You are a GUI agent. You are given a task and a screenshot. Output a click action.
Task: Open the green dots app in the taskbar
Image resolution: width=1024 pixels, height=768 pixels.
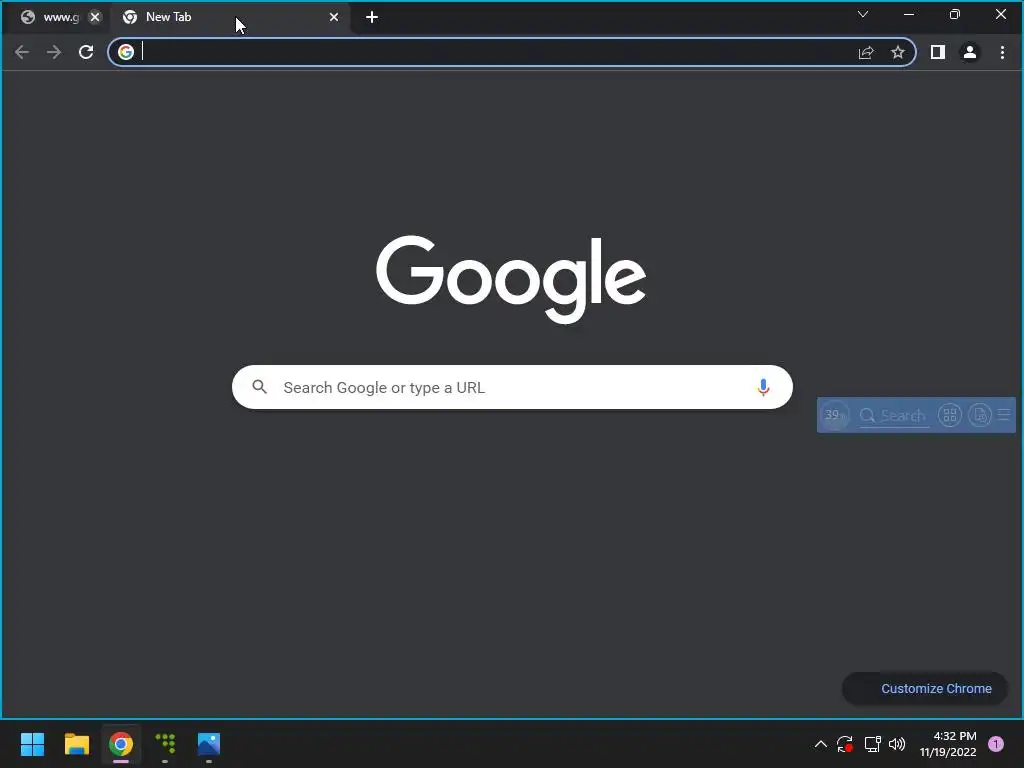[x=165, y=744]
